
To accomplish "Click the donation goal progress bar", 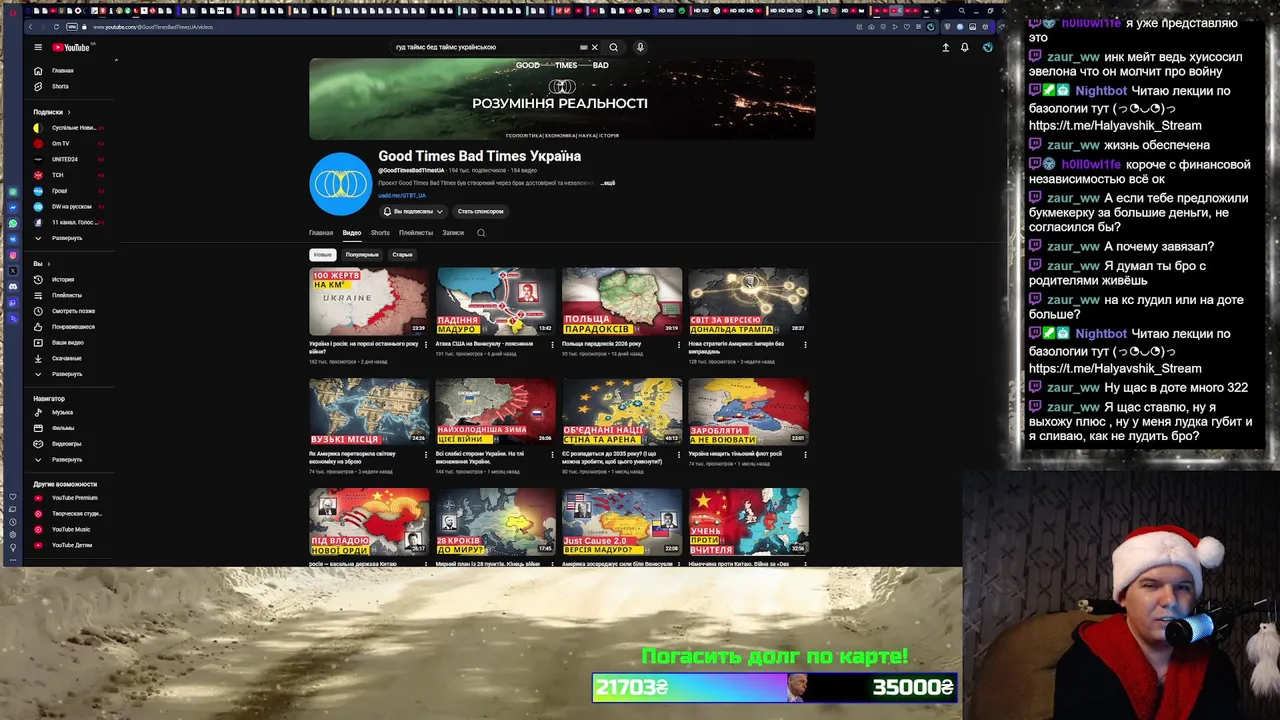I will 775,688.
